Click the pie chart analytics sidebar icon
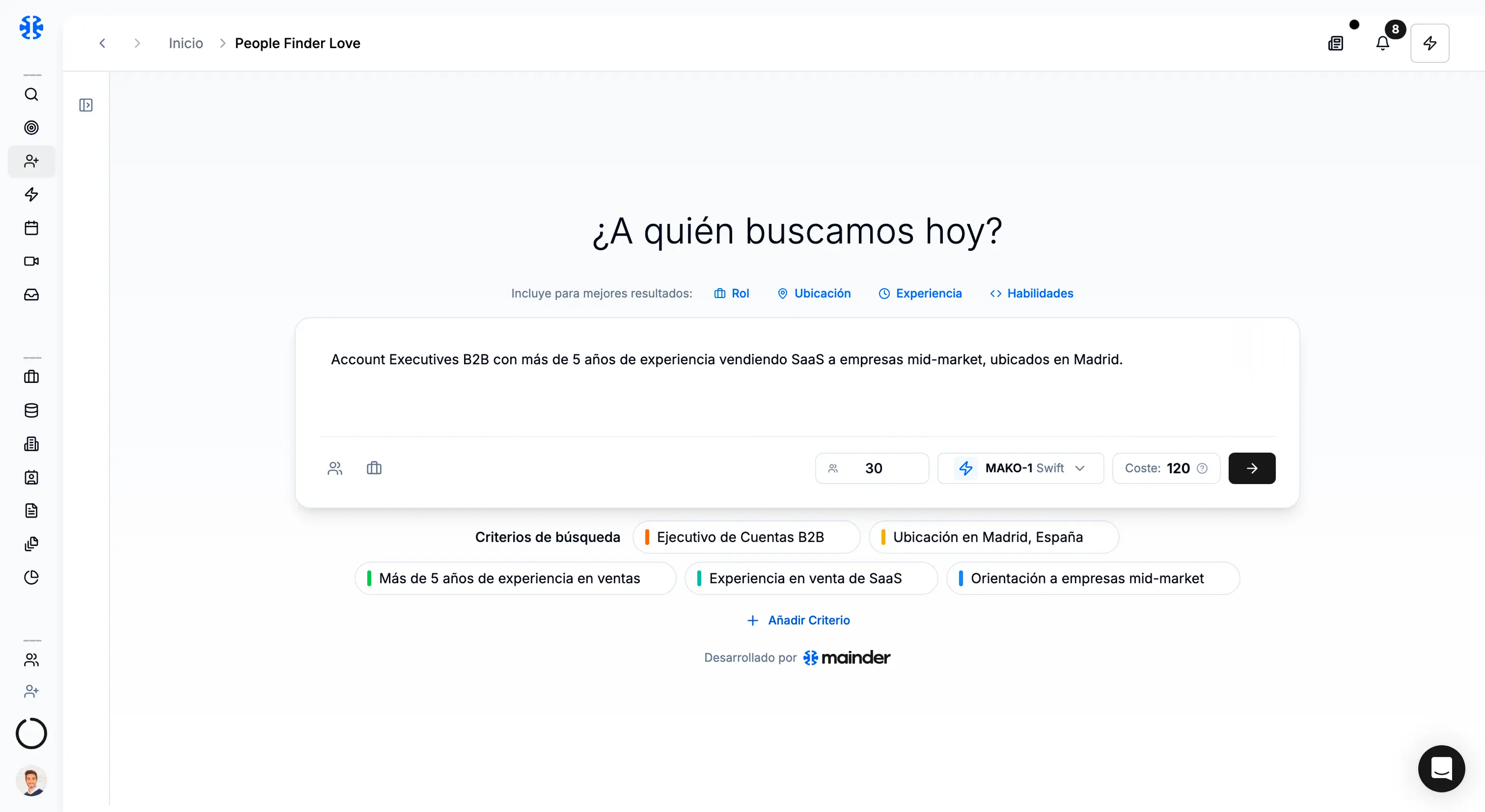The width and height of the screenshot is (1485, 812). click(31, 577)
